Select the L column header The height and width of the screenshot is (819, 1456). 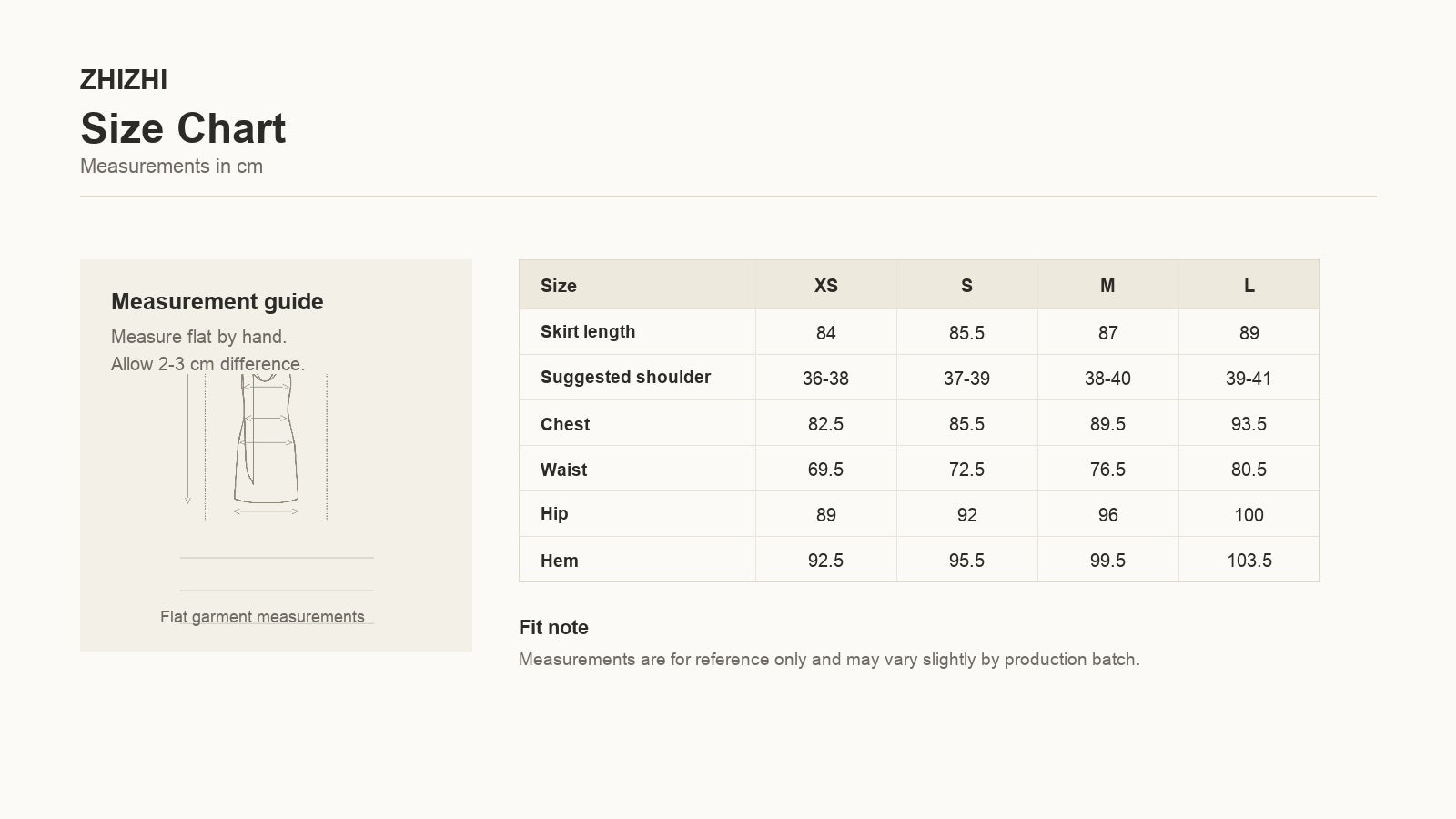(x=1249, y=286)
